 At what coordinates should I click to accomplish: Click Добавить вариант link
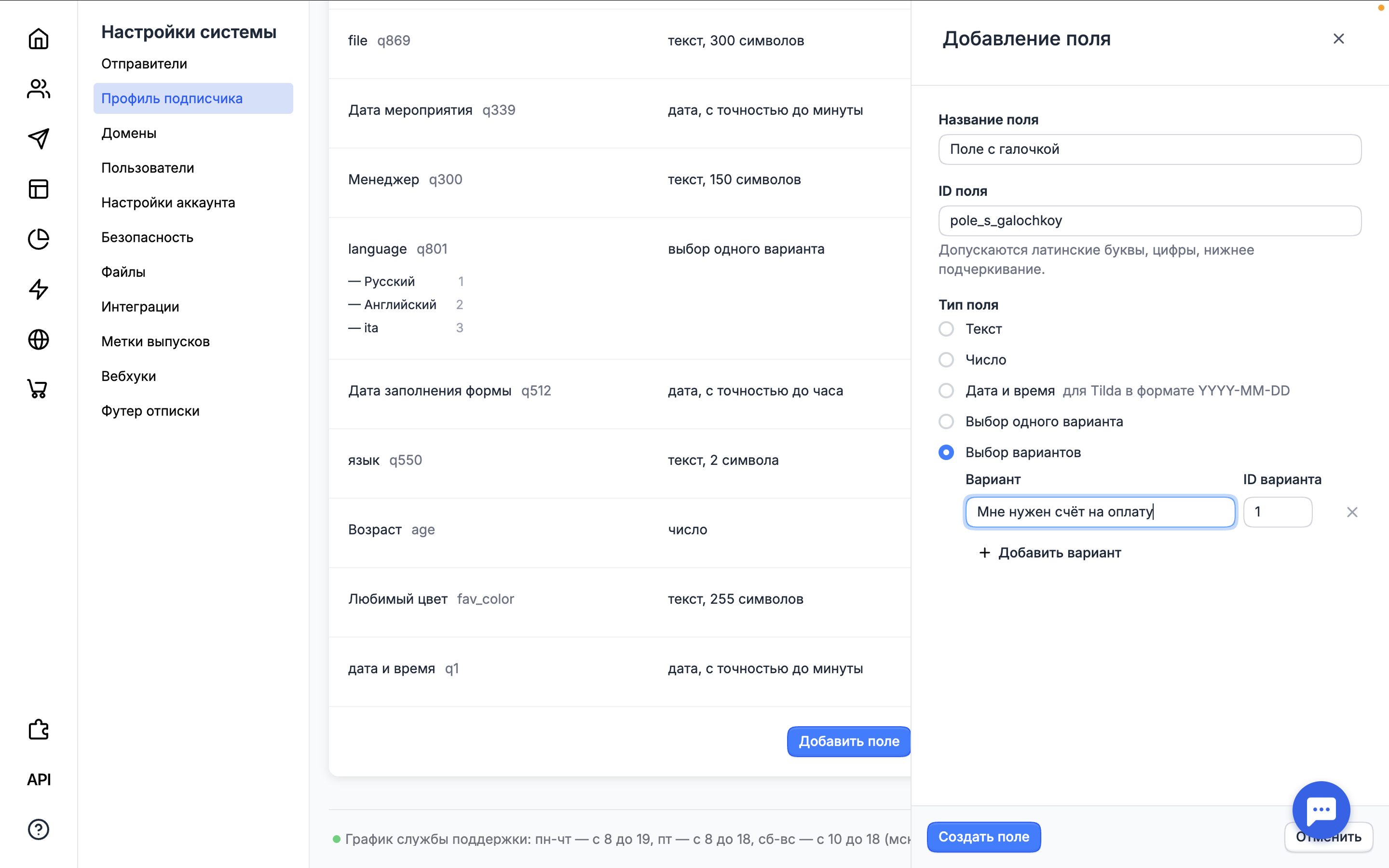pos(1050,553)
